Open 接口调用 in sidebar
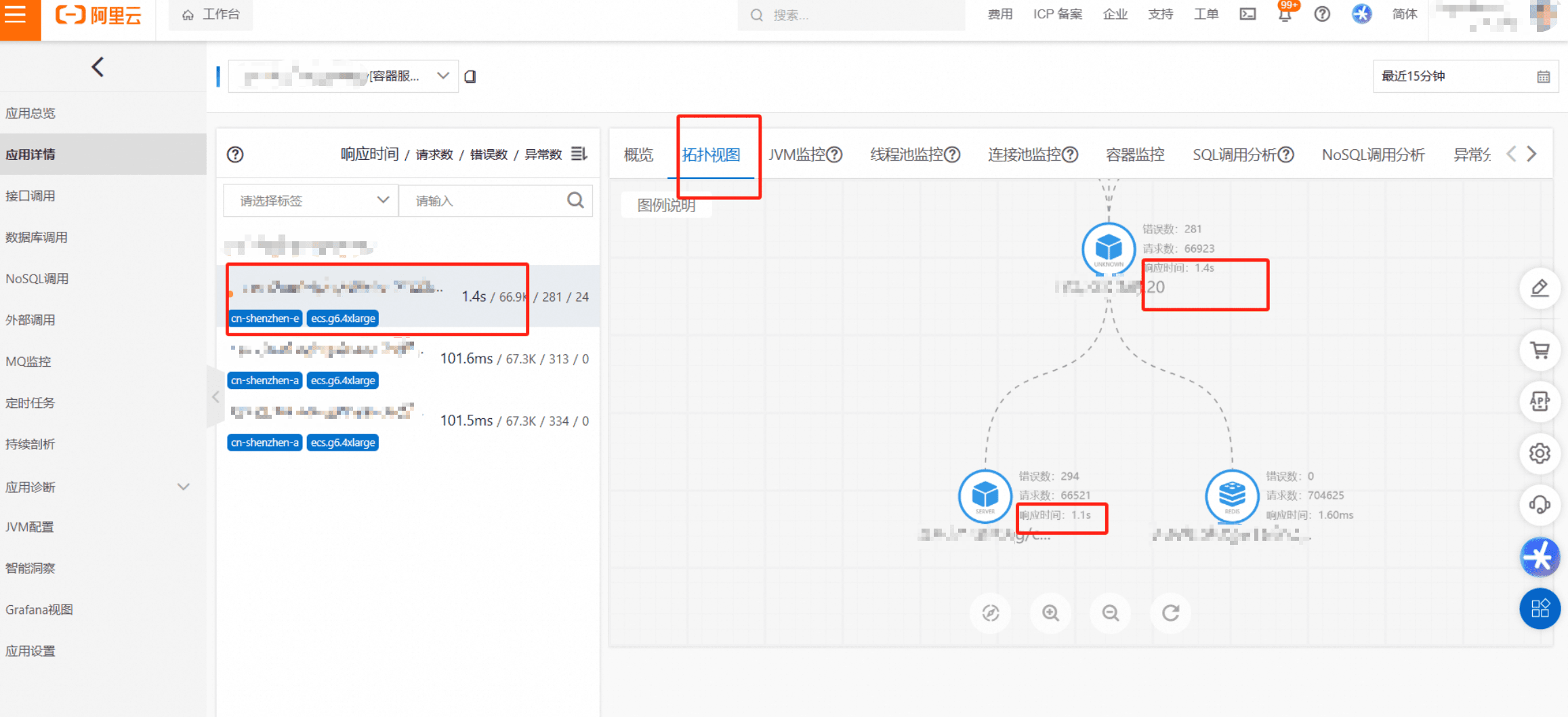 tap(30, 196)
